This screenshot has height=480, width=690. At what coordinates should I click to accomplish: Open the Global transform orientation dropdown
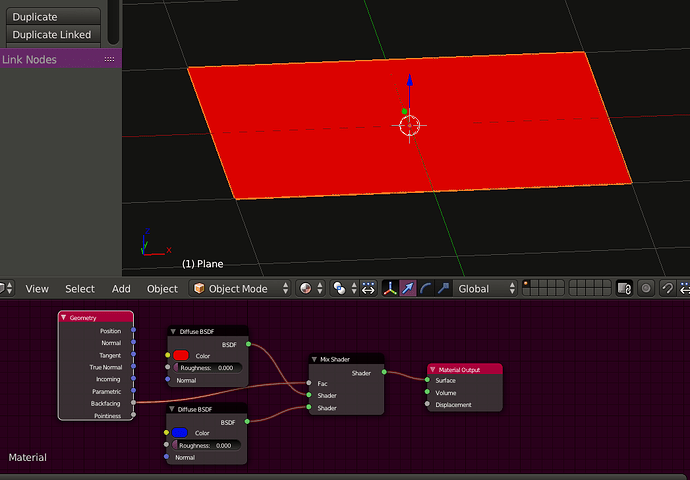pyautogui.click(x=484, y=289)
